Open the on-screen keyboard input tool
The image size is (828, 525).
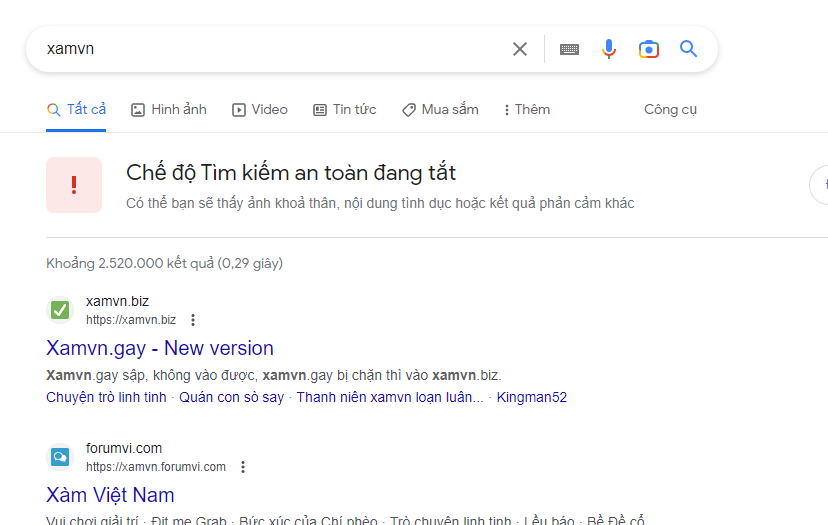(569, 49)
